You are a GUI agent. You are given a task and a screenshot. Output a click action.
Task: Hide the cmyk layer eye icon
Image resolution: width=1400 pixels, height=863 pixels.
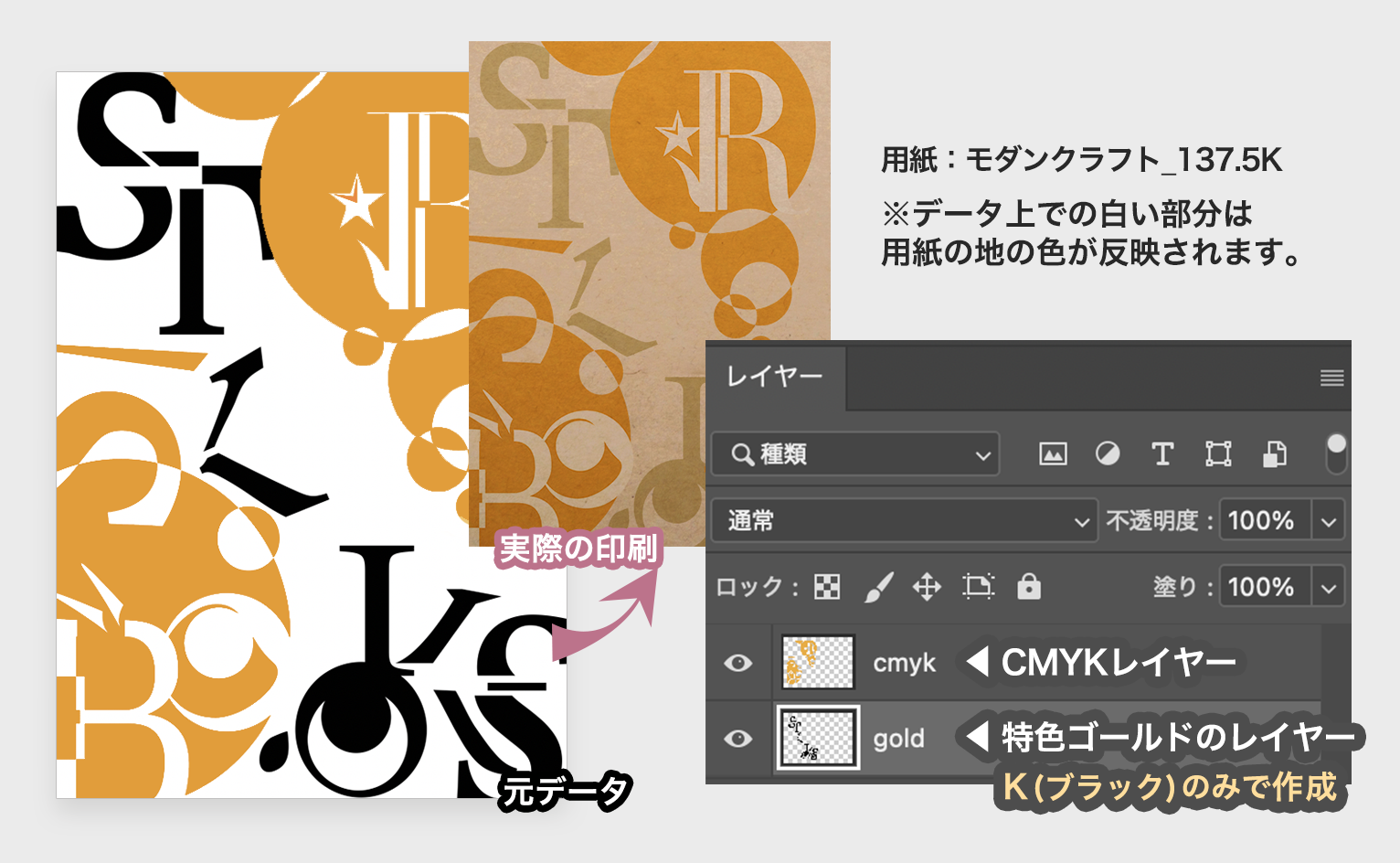coord(738,663)
